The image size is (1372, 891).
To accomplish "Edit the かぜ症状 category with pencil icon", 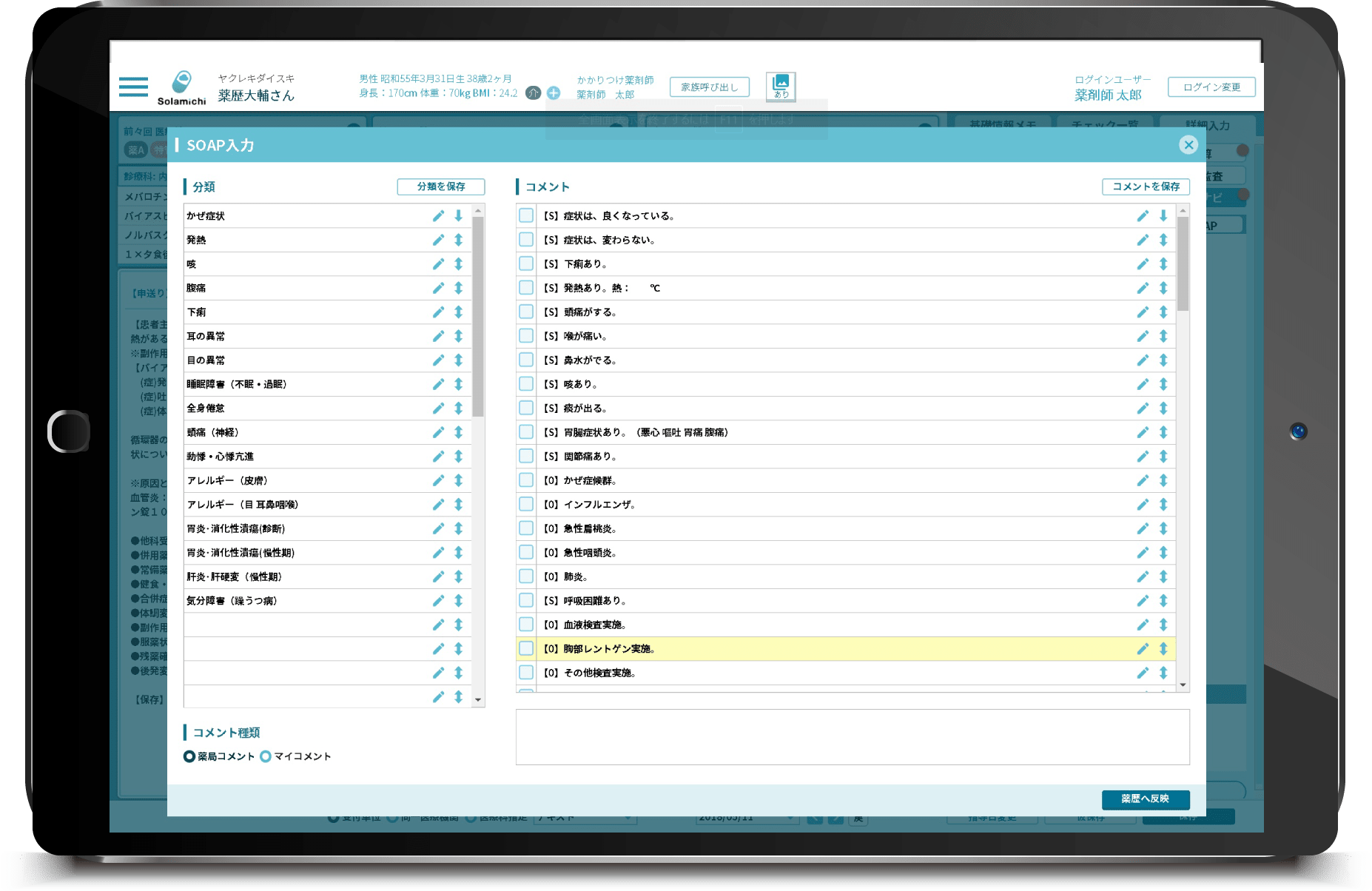I will click(438, 216).
